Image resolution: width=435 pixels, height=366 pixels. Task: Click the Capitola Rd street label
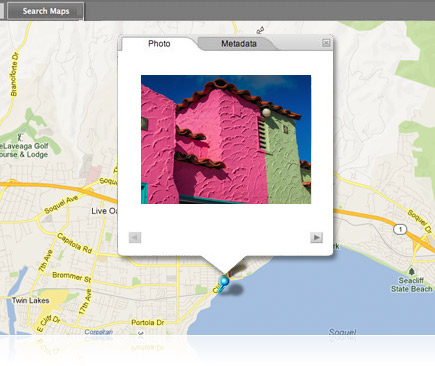click(x=75, y=243)
